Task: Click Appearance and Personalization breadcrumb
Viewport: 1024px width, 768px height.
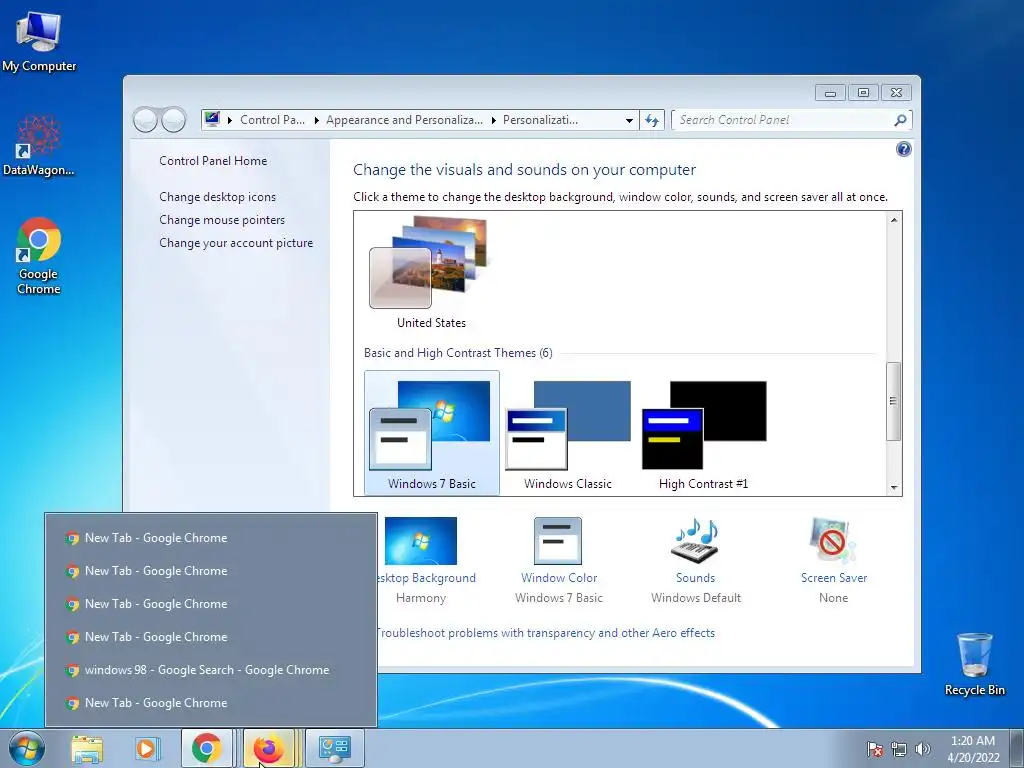Action: tap(404, 120)
